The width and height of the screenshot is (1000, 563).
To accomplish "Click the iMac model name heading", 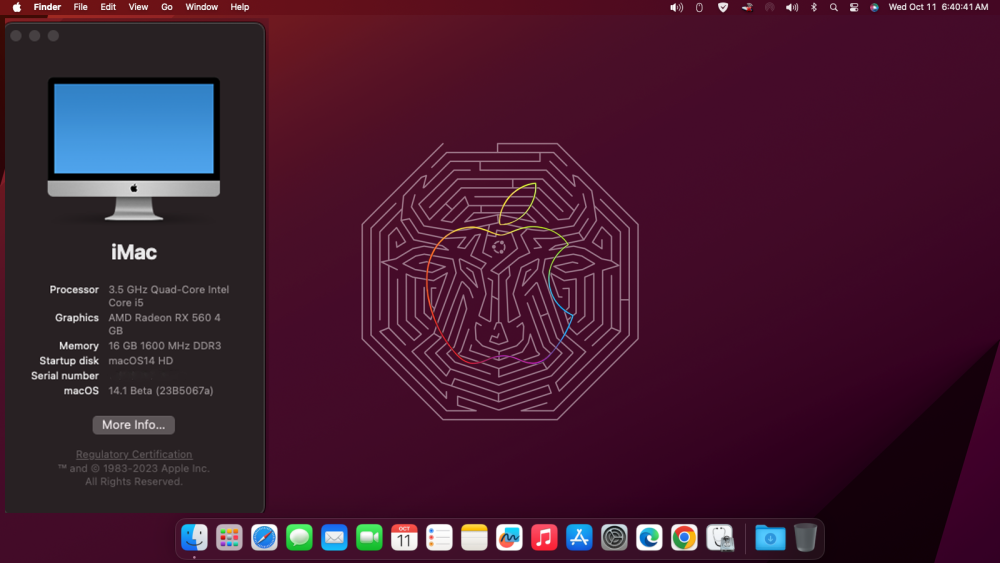I will [x=134, y=252].
